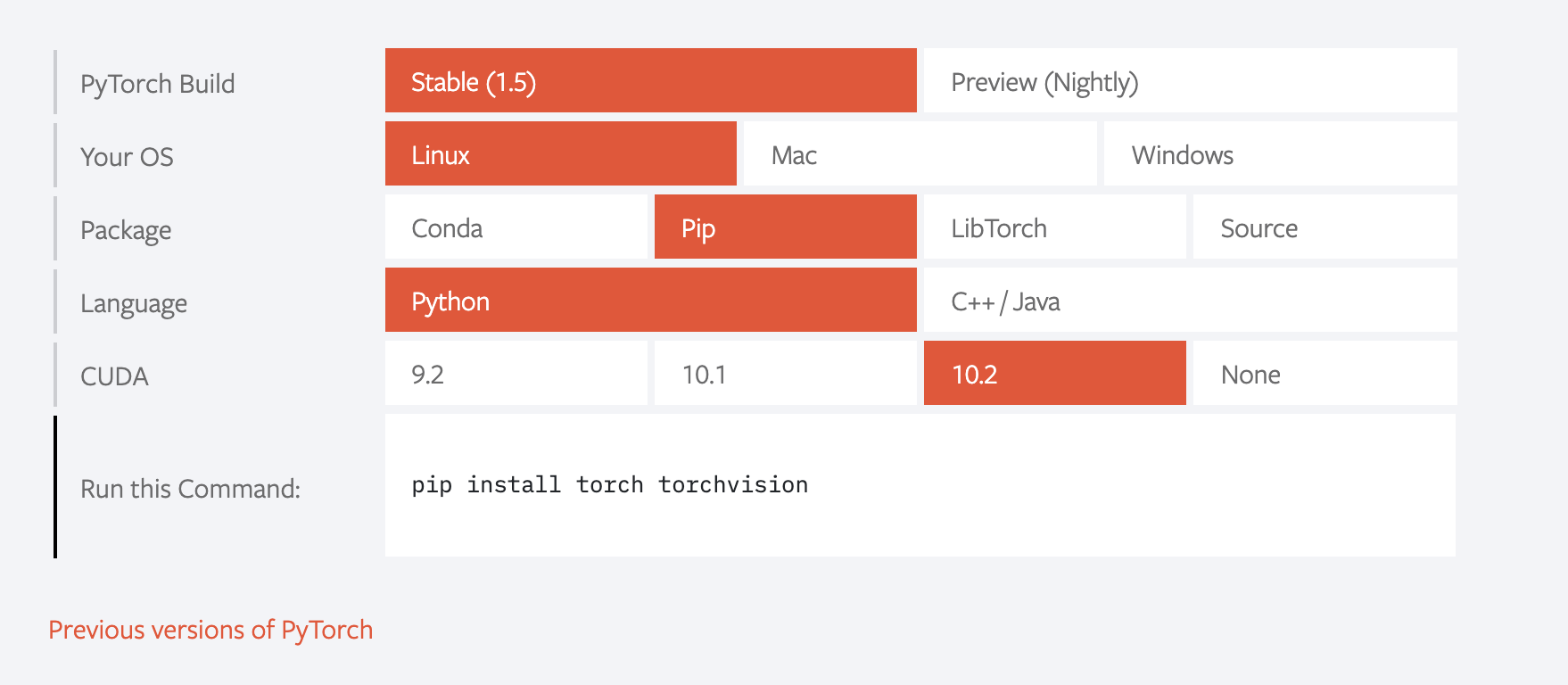The width and height of the screenshot is (1568, 685).
Task: Select CUDA version 9.2
Action: coord(516,373)
